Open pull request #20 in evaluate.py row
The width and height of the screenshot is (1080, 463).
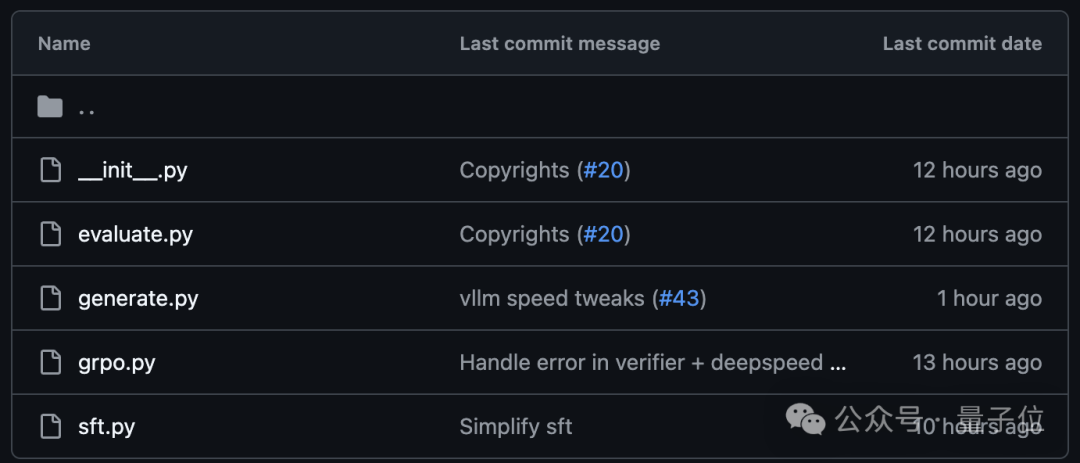pyautogui.click(x=603, y=234)
